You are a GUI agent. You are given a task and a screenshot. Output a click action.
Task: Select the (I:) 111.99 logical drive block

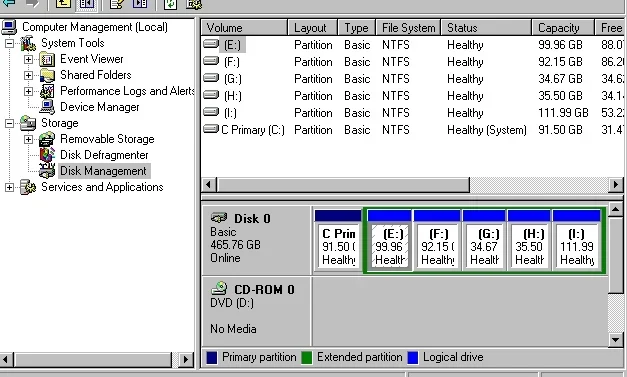tap(576, 240)
